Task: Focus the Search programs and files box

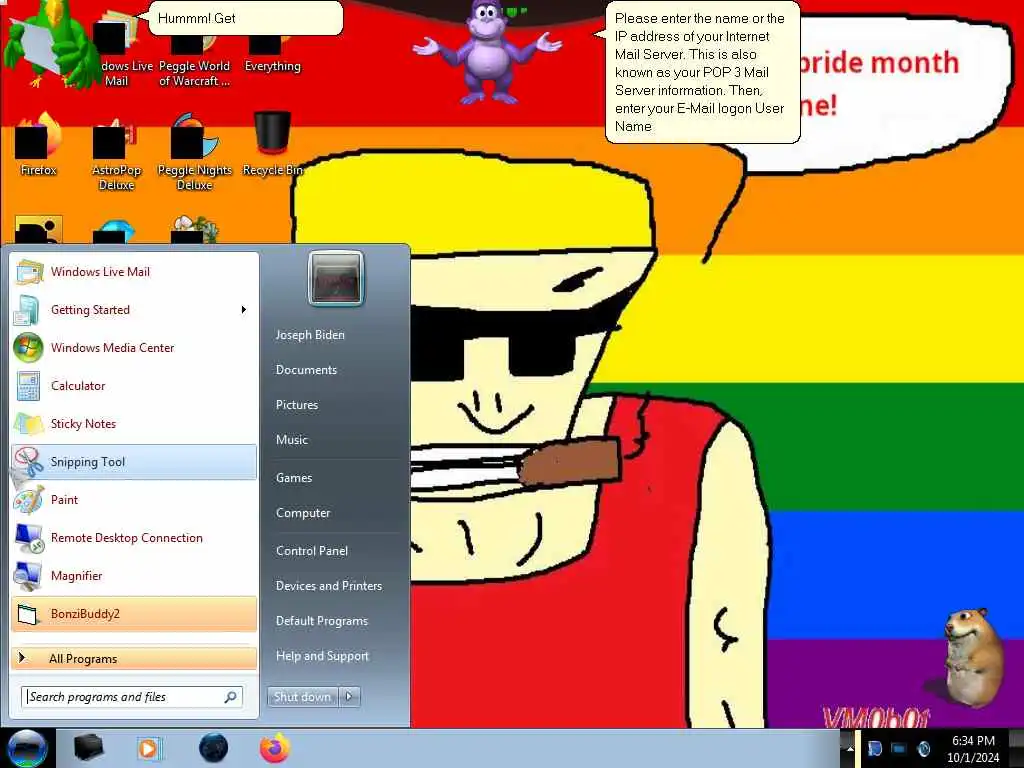Action: (132, 697)
